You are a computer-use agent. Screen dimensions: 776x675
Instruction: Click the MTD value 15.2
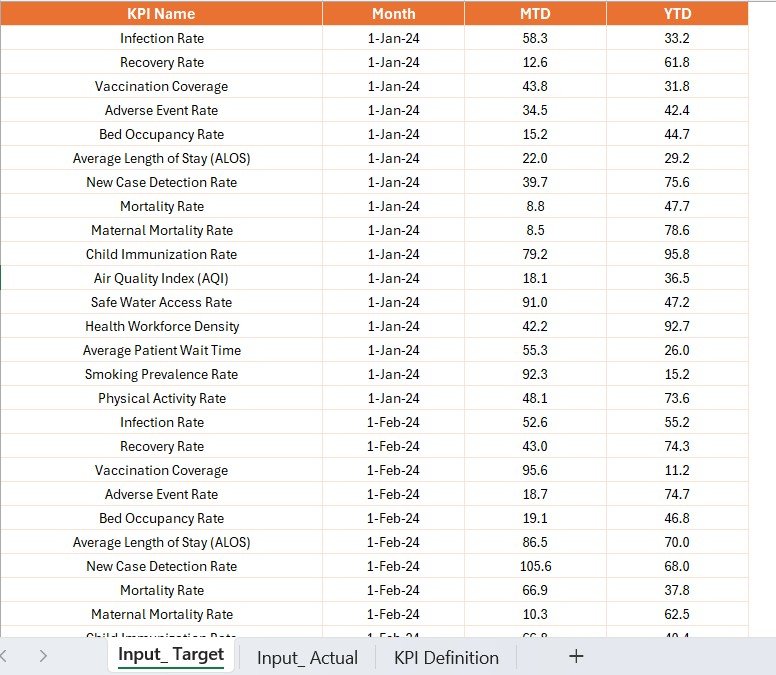(535, 134)
